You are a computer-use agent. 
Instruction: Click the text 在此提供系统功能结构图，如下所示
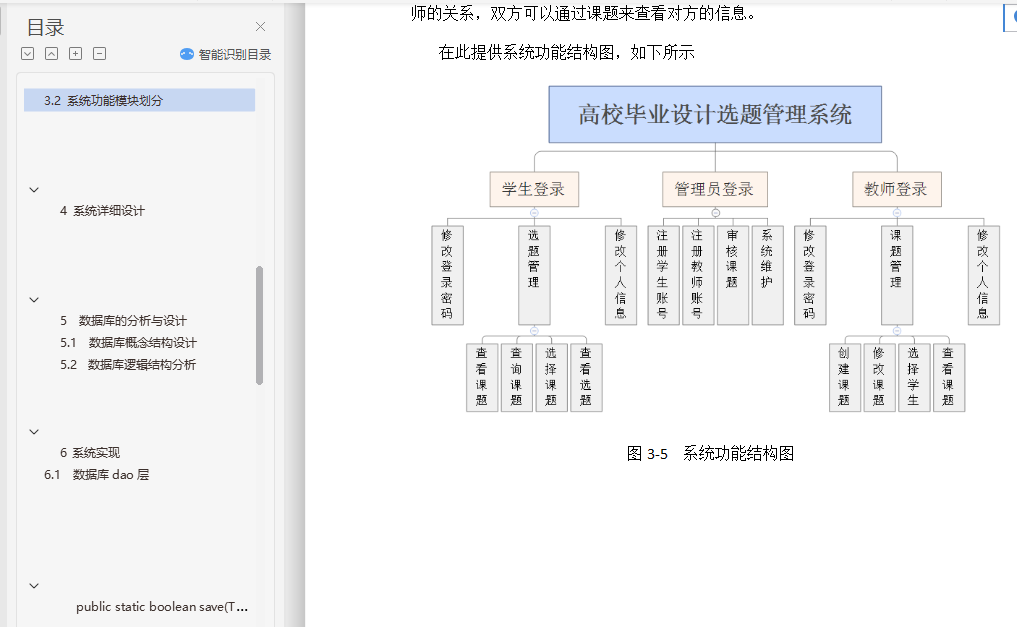pos(566,53)
